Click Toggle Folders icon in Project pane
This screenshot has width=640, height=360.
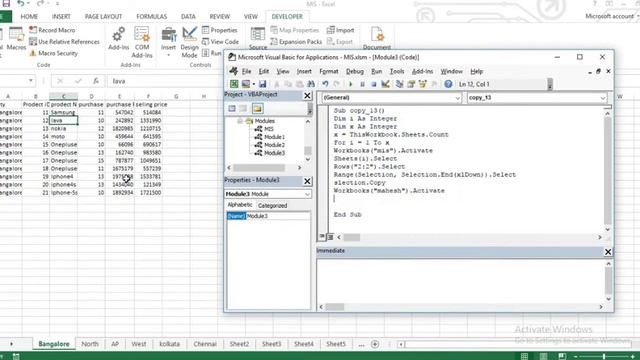coord(257,109)
